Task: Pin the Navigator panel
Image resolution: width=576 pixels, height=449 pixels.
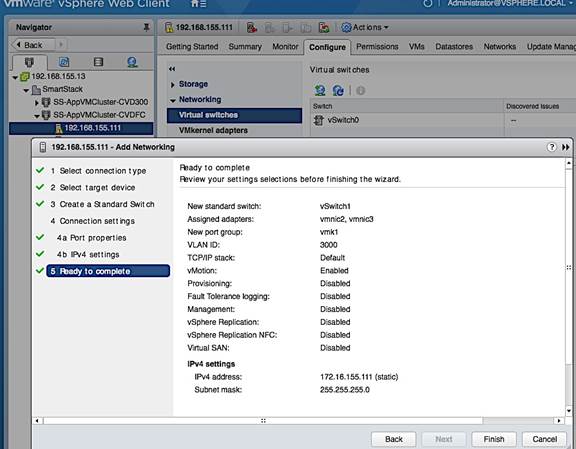Action: click(146, 27)
